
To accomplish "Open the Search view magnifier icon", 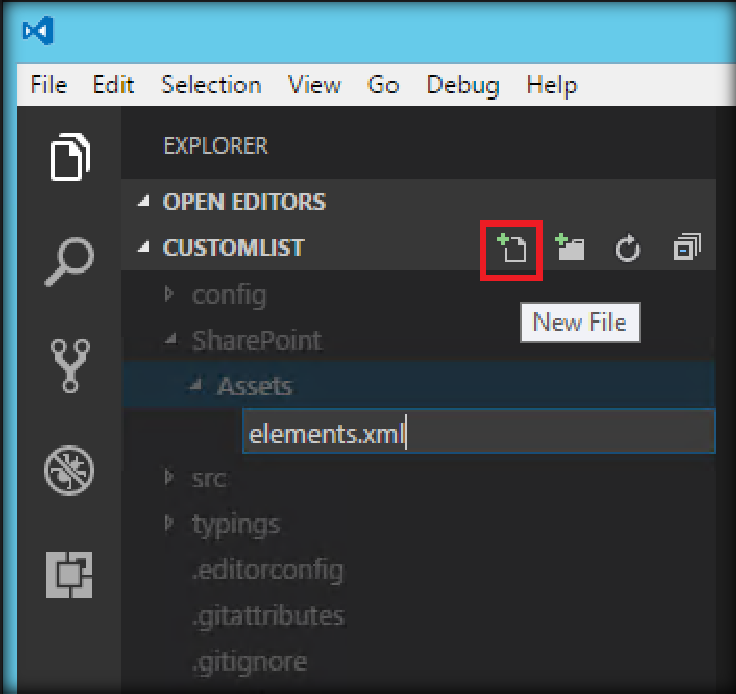I will pyautogui.click(x=69, y=261).
